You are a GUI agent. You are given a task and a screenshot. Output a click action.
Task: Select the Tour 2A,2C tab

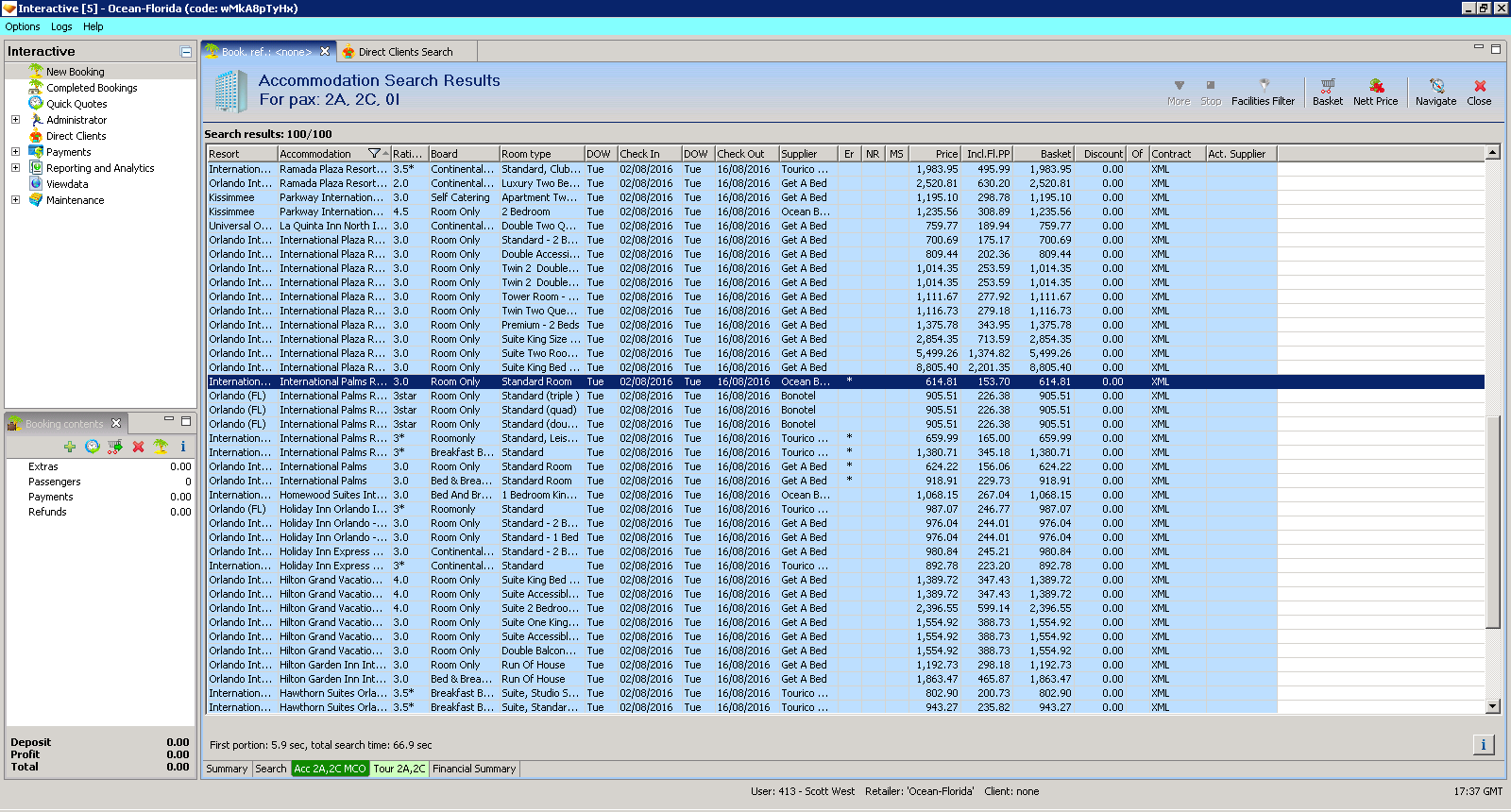399,770
